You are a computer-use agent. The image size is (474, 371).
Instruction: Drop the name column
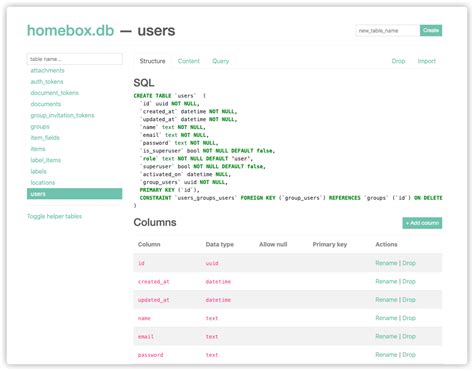point(409,318)
